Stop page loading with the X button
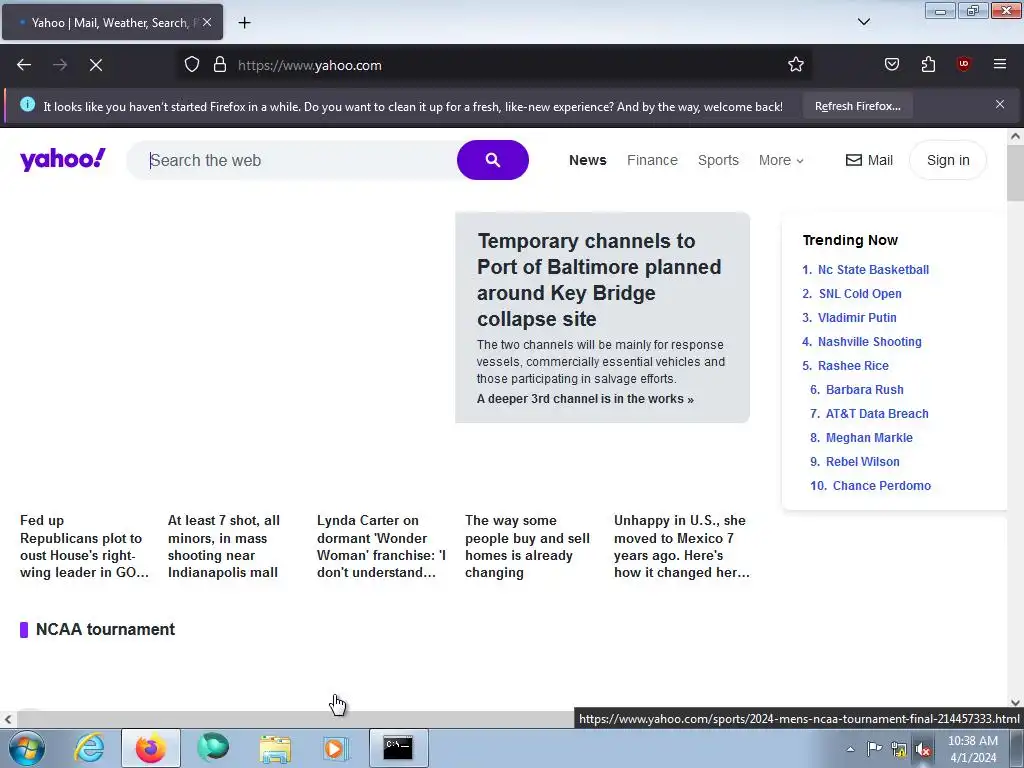 click(96, 65)
